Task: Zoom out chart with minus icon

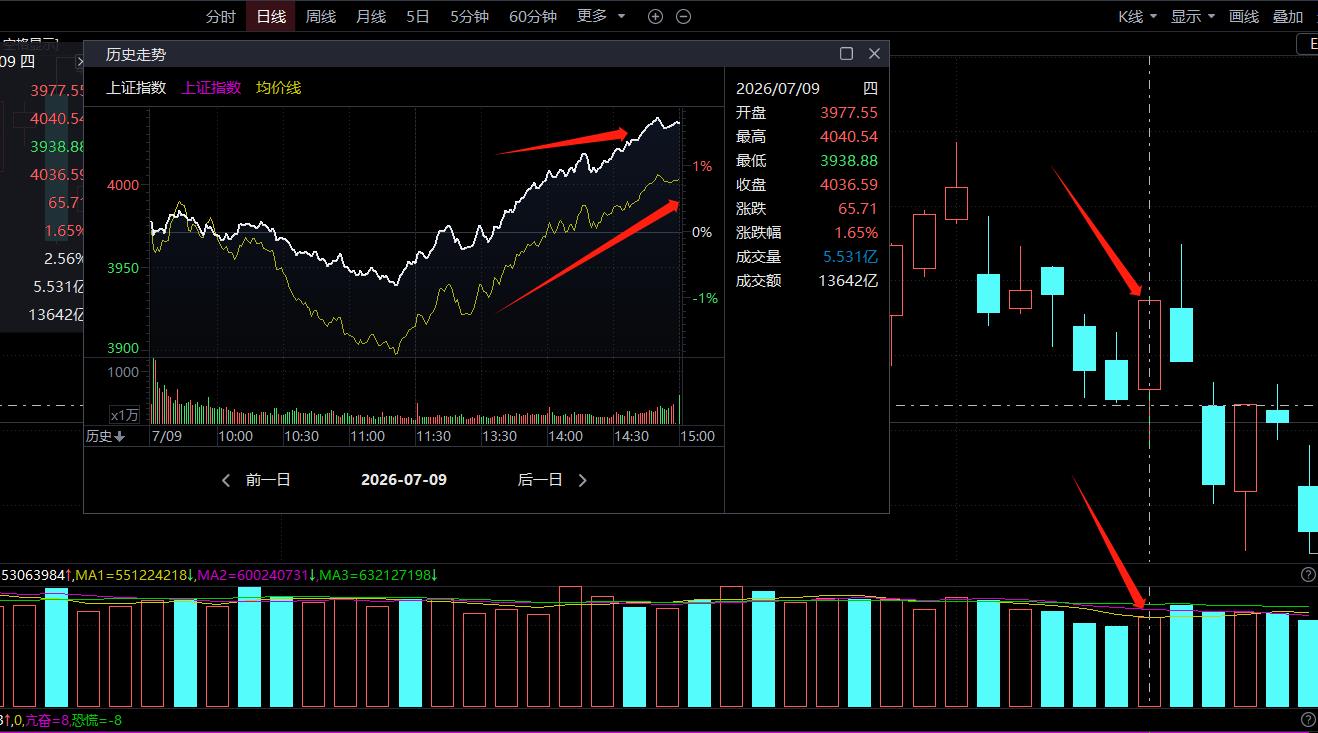Action: tap(683, 16)
